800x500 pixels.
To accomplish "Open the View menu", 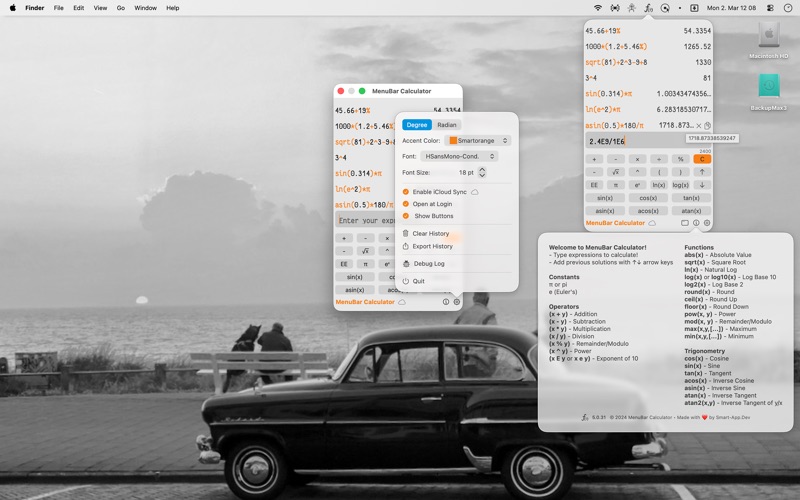I will (100, 8).
